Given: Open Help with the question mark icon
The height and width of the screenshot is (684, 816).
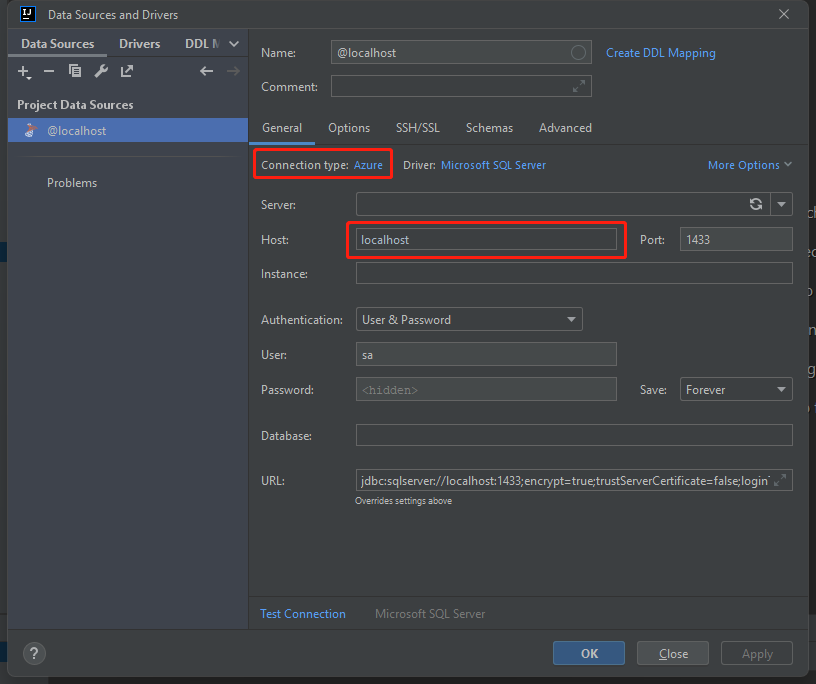Looking at the screenshot, I should 33,653.
